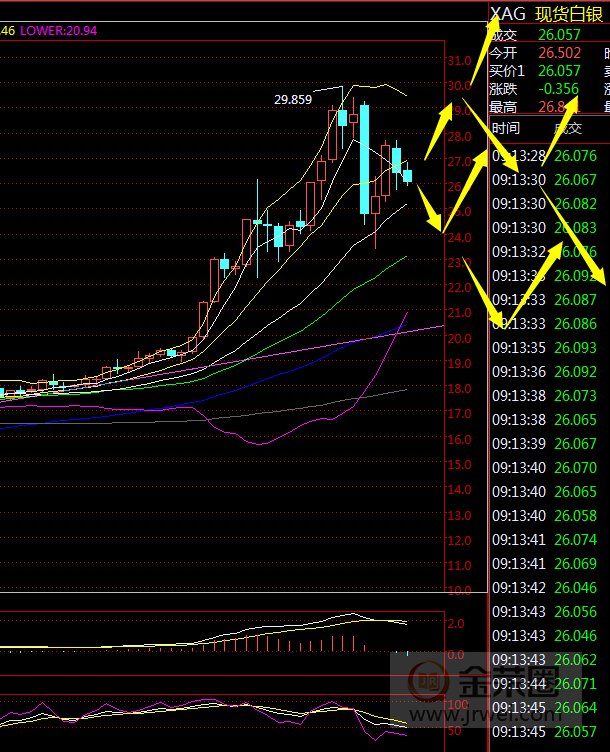Click the 28.0 price axis label
Screen dimensions: 610x752
[x=459, y=137]
